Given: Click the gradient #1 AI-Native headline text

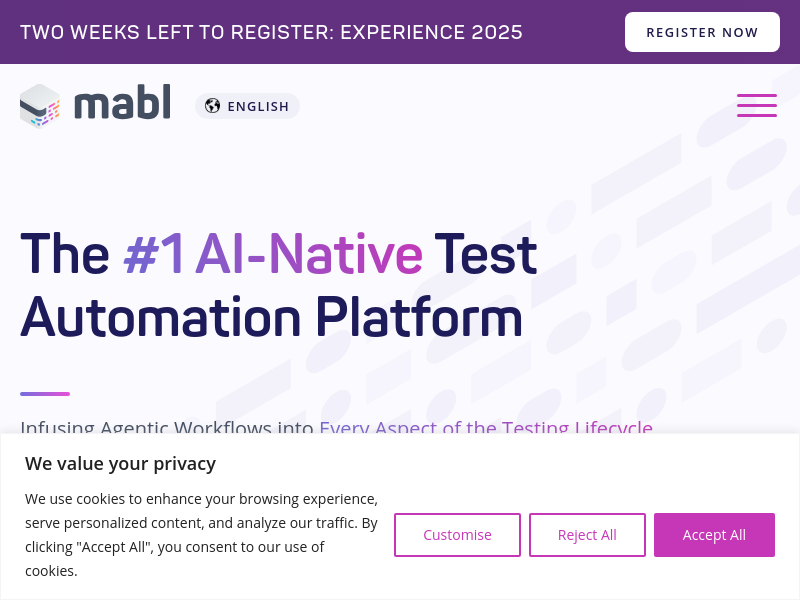Looking at the screenshot, I should (x=272, y=253).
